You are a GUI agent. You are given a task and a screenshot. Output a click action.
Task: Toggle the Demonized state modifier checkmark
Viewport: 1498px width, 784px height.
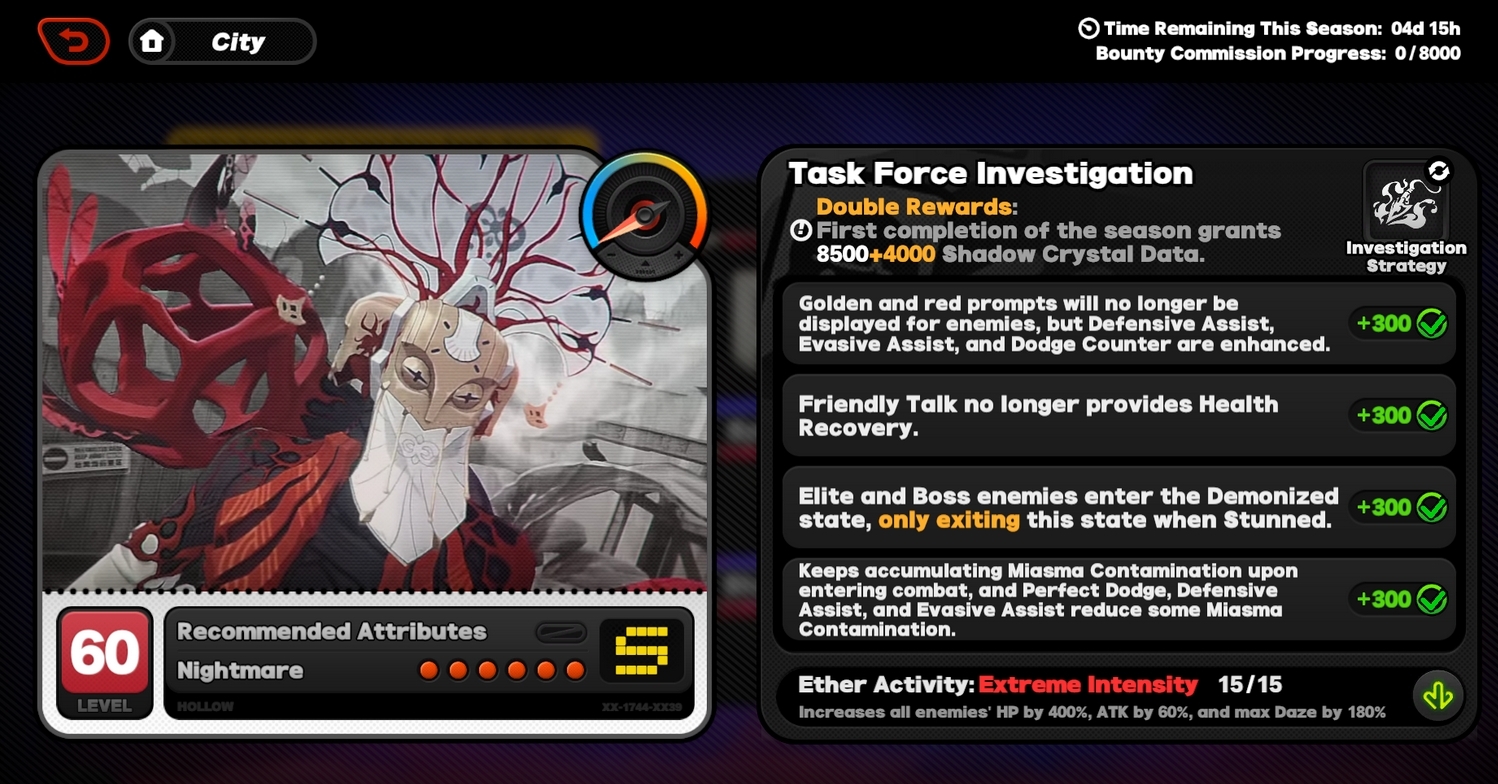click(x=1431, y=507)
